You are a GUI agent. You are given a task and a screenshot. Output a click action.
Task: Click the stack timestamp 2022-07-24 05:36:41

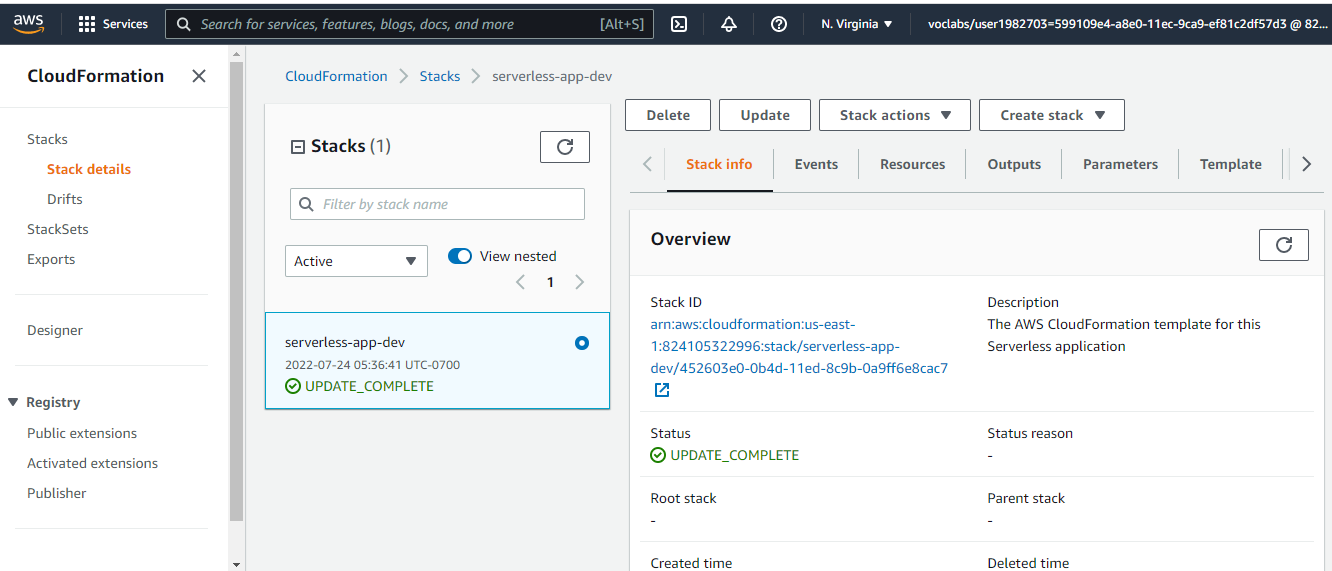(x=372, y=365)
